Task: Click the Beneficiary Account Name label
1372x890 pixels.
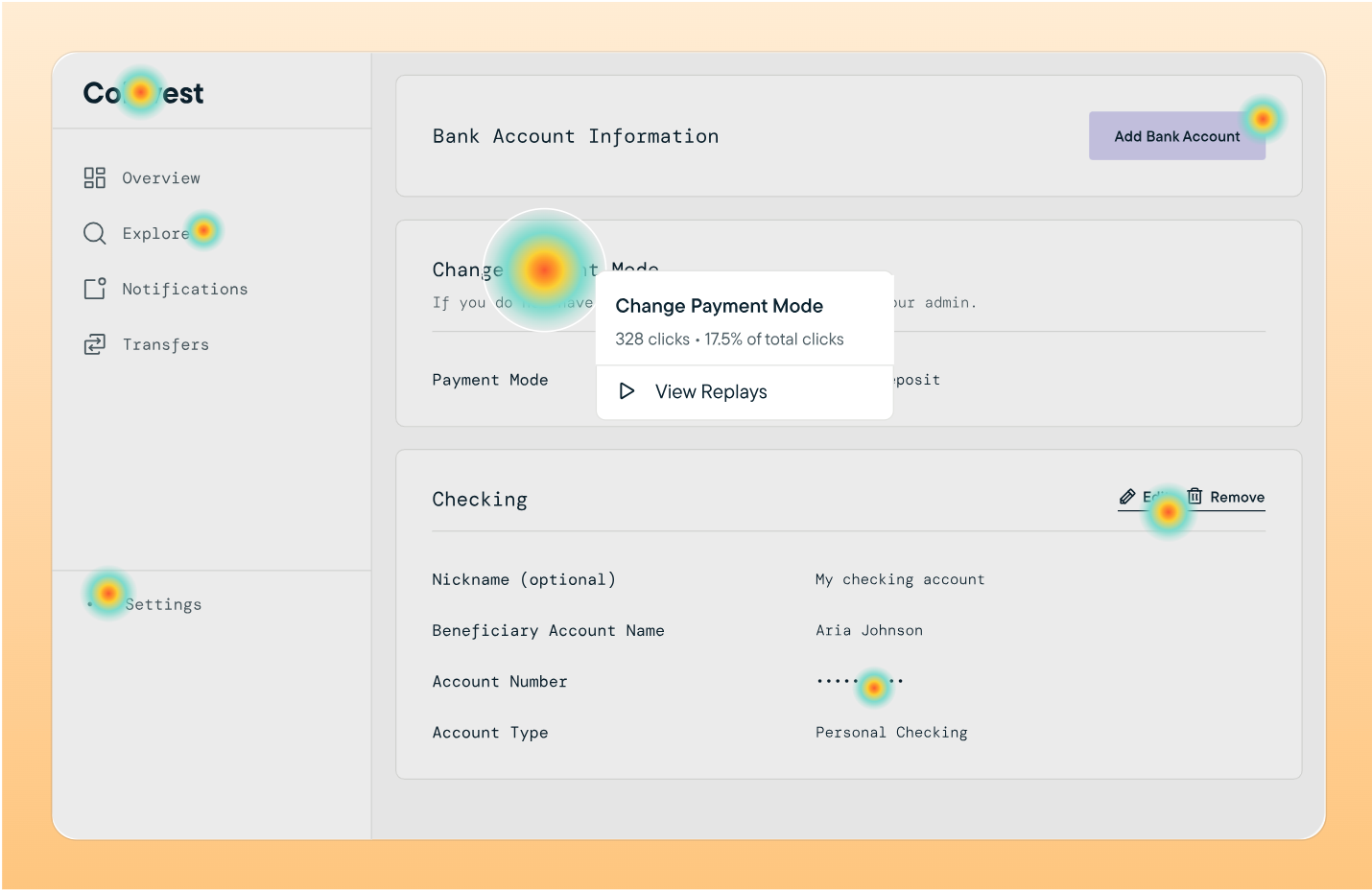Action: (x=549, y=630)
